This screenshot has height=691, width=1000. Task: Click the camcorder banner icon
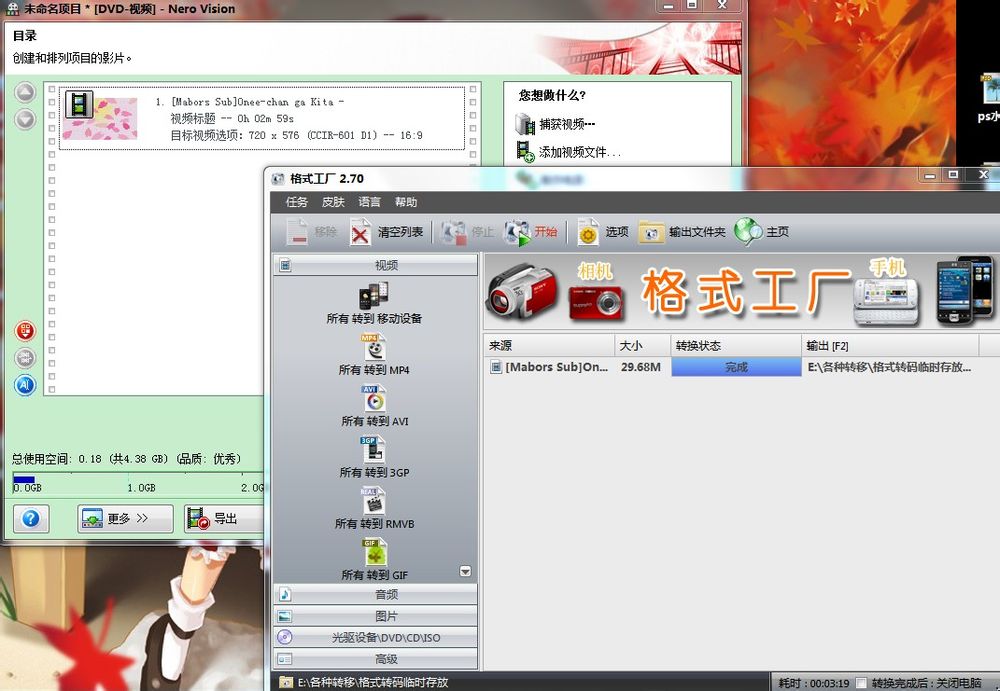coord(522,292)
